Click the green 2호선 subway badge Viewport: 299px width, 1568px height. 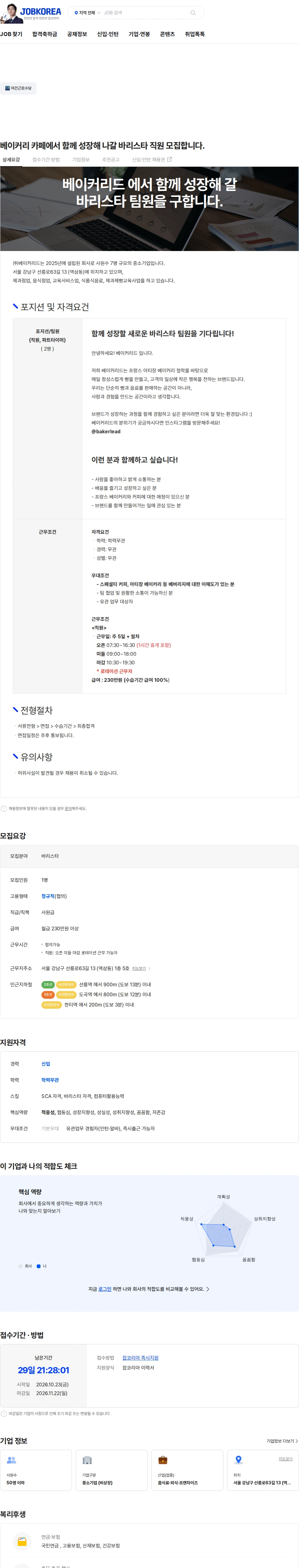click(48, 984)
